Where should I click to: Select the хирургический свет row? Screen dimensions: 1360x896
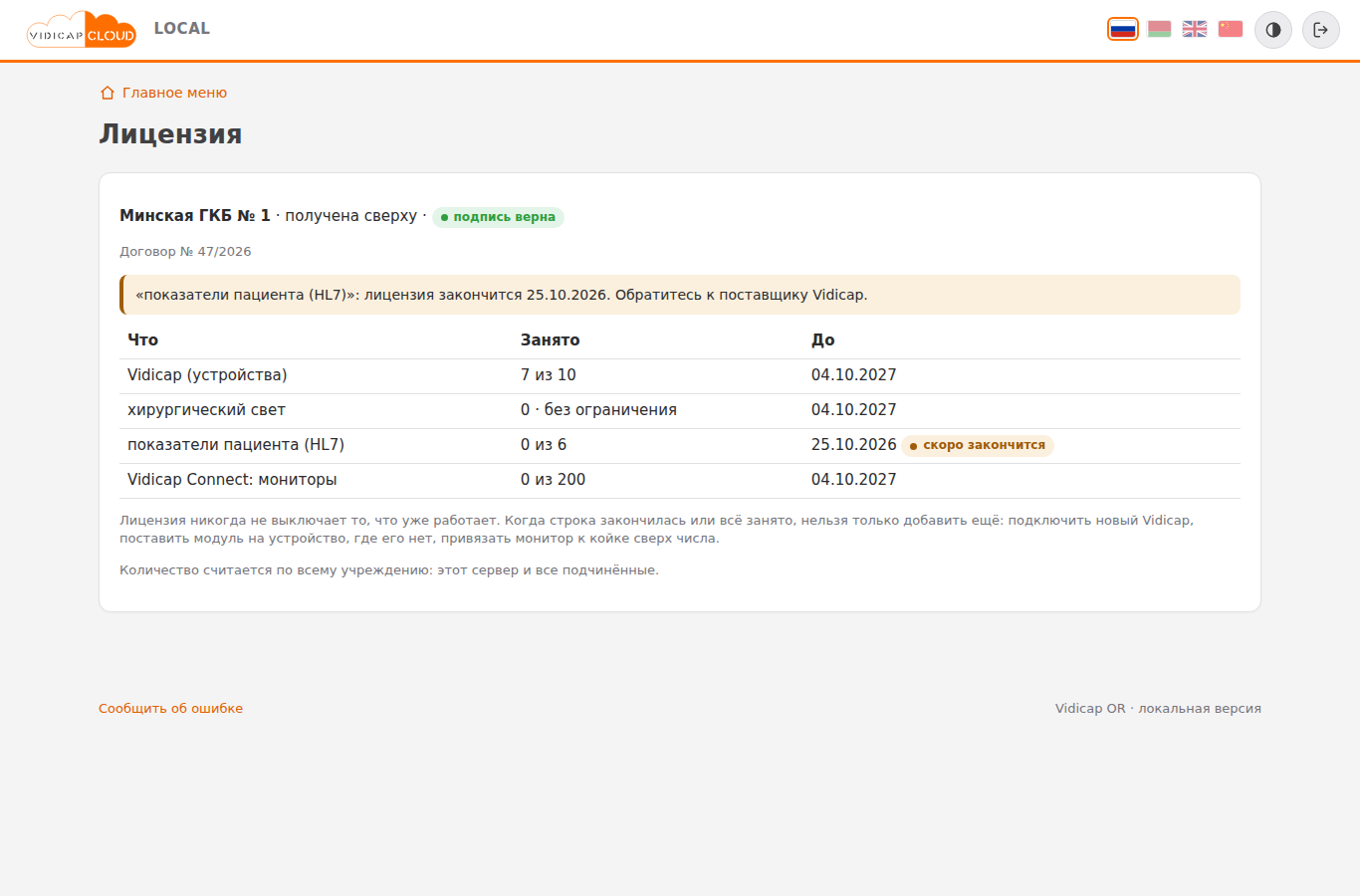(x=680, y=411)
